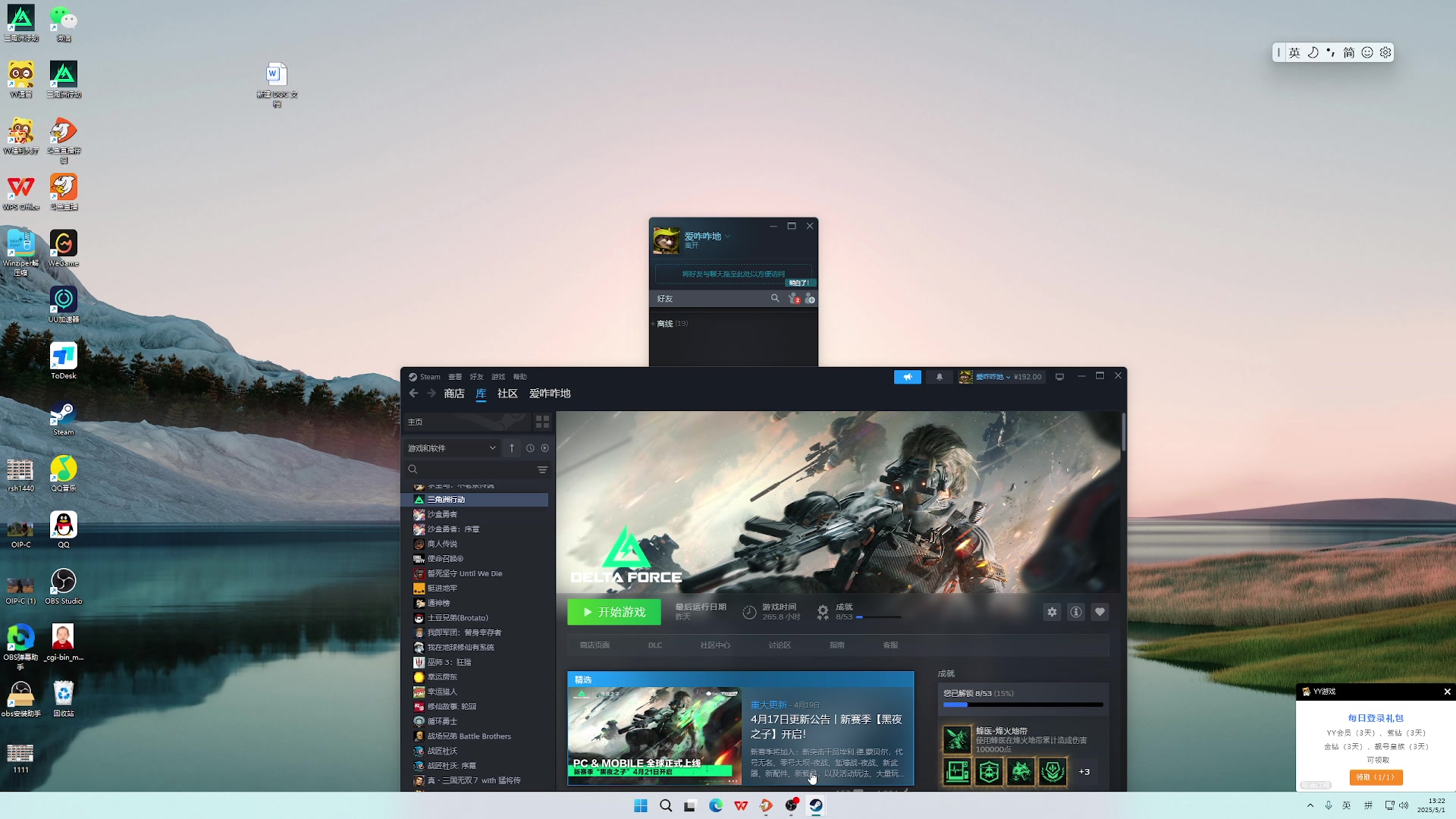Open Microsoft Edge from the taskbar
This screenshot has height=819, width=1456.
click(716, 805)
